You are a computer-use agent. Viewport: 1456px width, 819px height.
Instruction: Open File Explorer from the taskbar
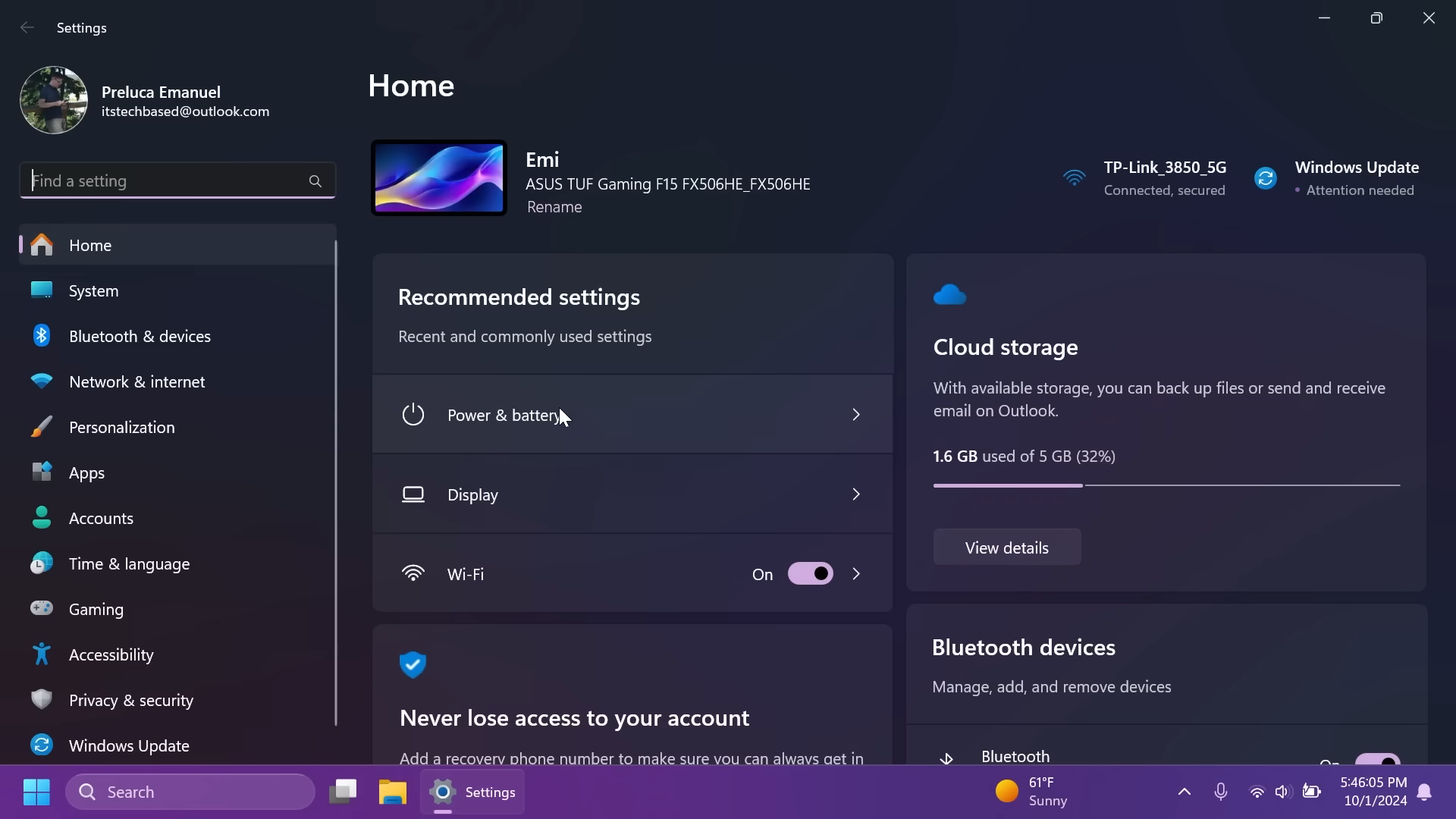coord(393,792)
